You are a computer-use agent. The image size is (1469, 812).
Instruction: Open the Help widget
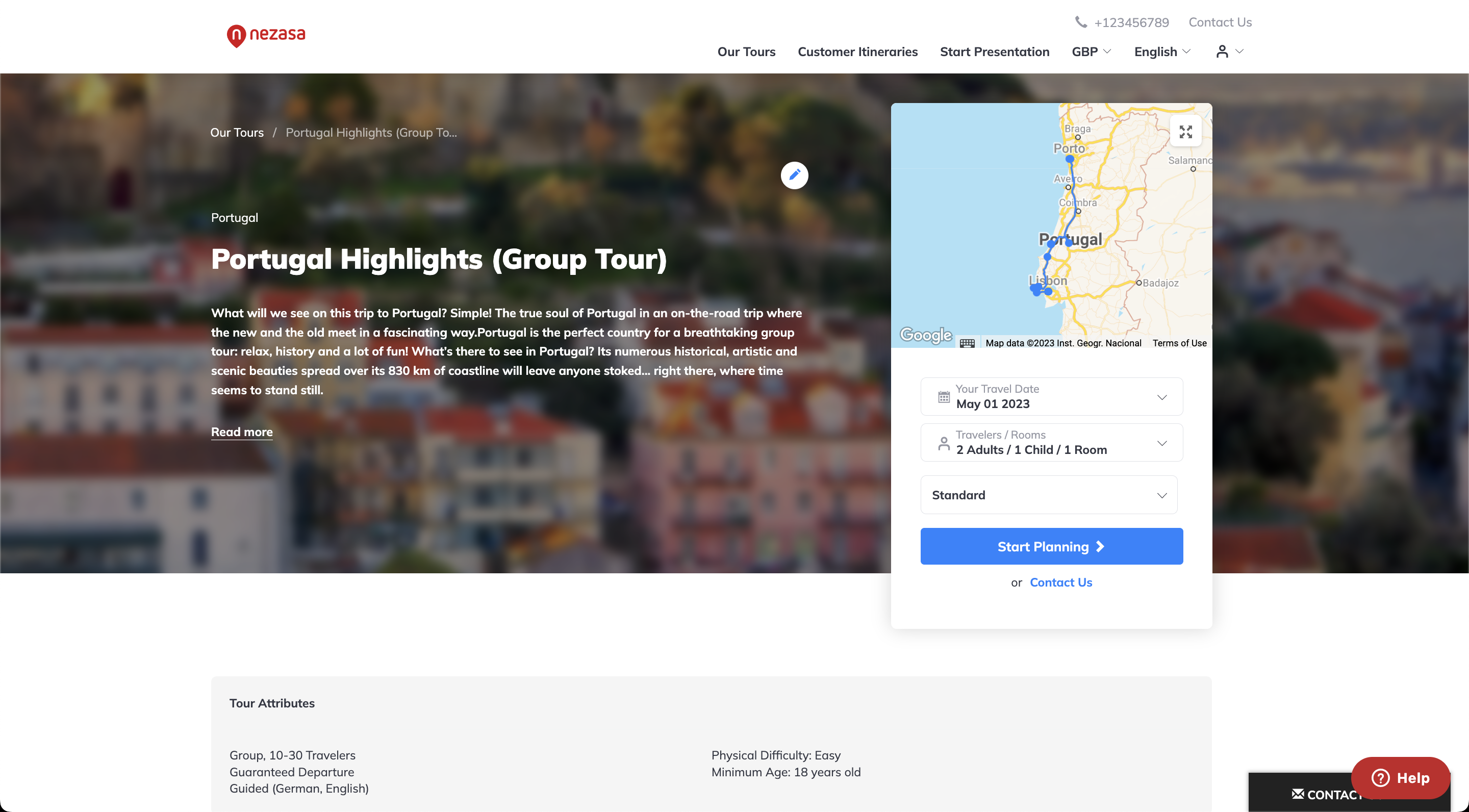click(1401, 777)
